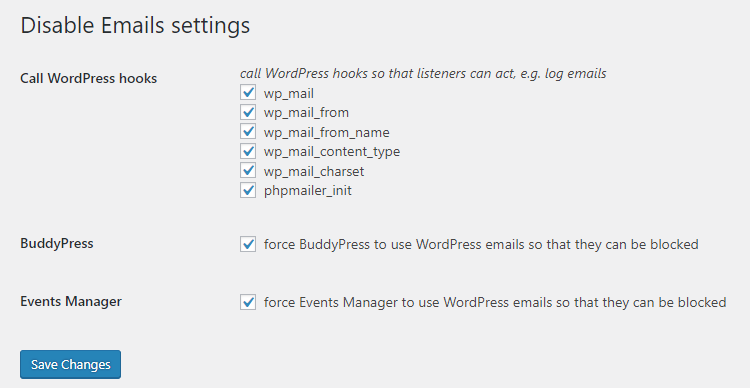Toggle the wp_mail_from_name checkbox
Screen dimensions: 750x388
[x=248, y=132]
